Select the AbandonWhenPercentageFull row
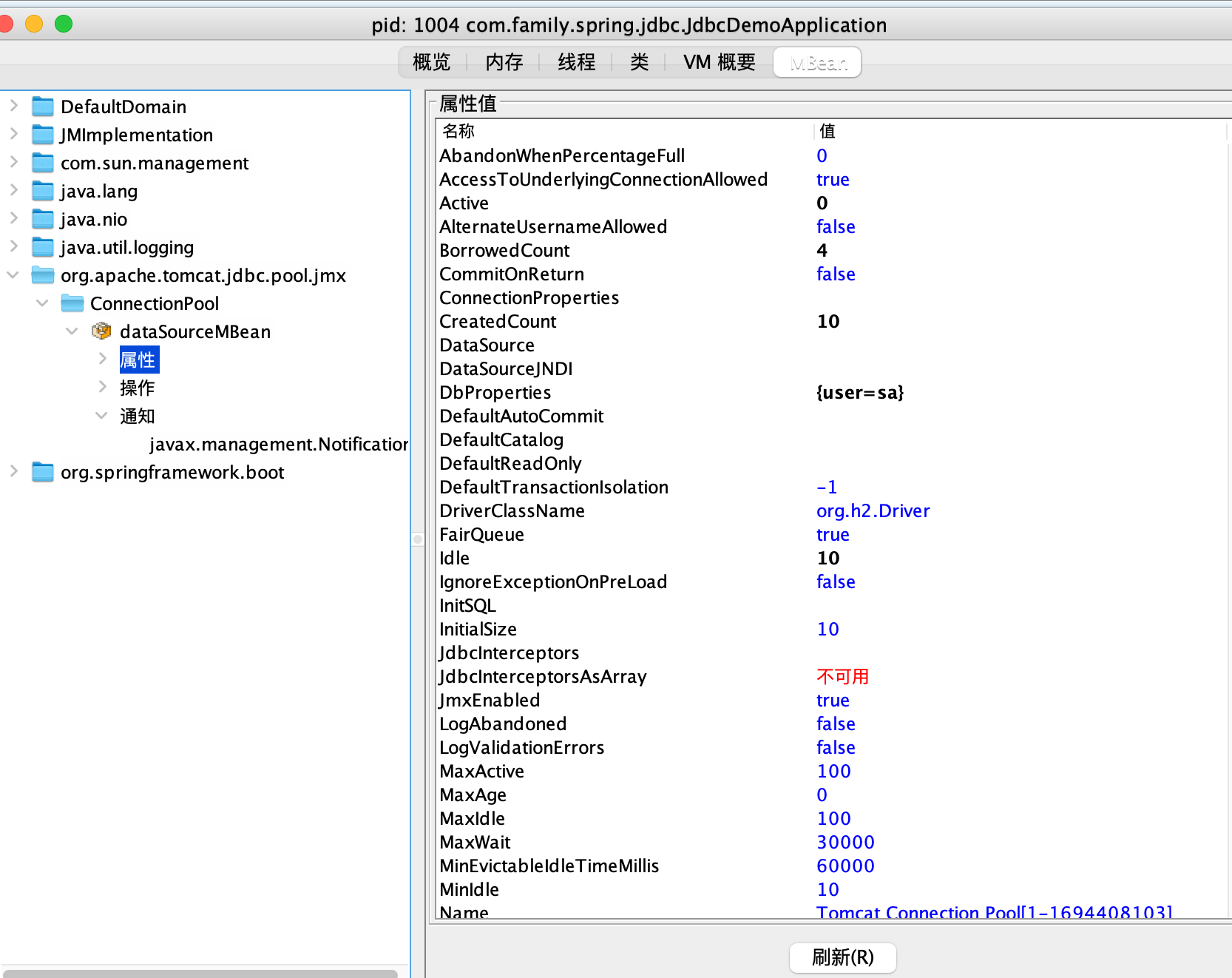Screen dimensions: 1232x978 point(832,155)
